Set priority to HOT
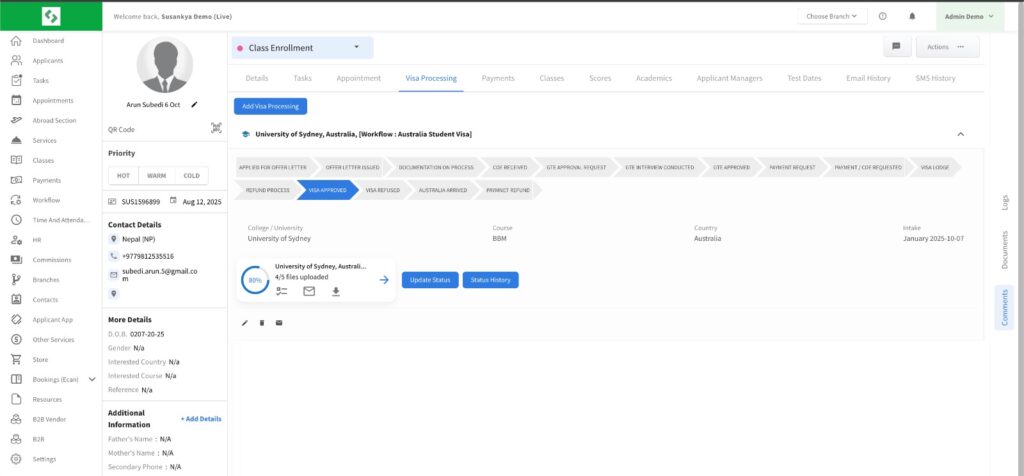This screenshot has width=1024, height=476. (123, 176)
